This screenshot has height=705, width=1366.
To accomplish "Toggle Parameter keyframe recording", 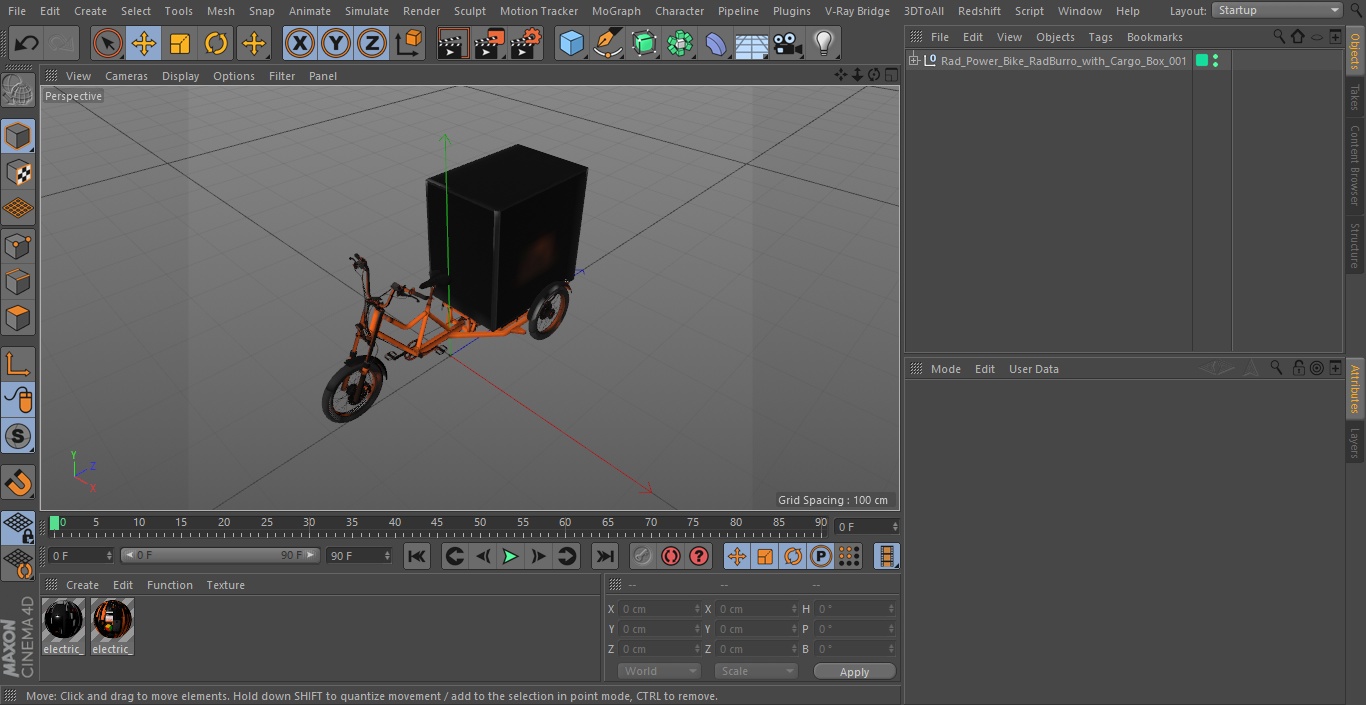I will (x=821, y=556).
